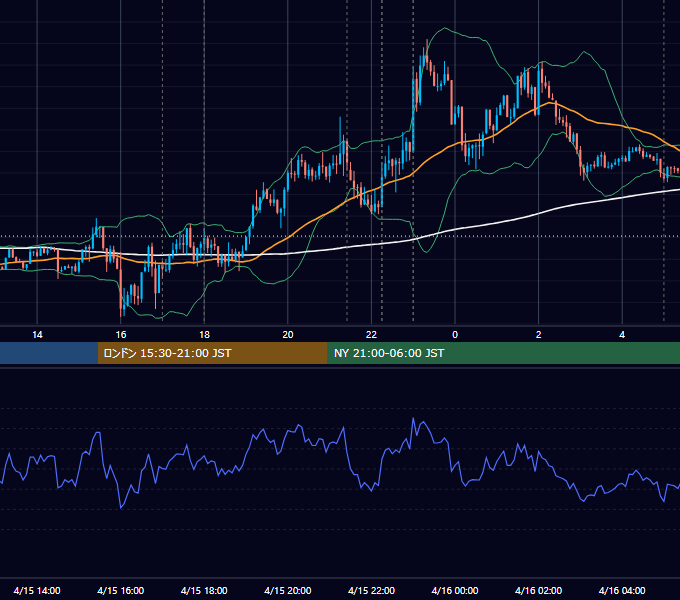Click the 4/15 20:00 indicator axis label
The width and height of the screenshot is (680, 600).
[288, 590]
